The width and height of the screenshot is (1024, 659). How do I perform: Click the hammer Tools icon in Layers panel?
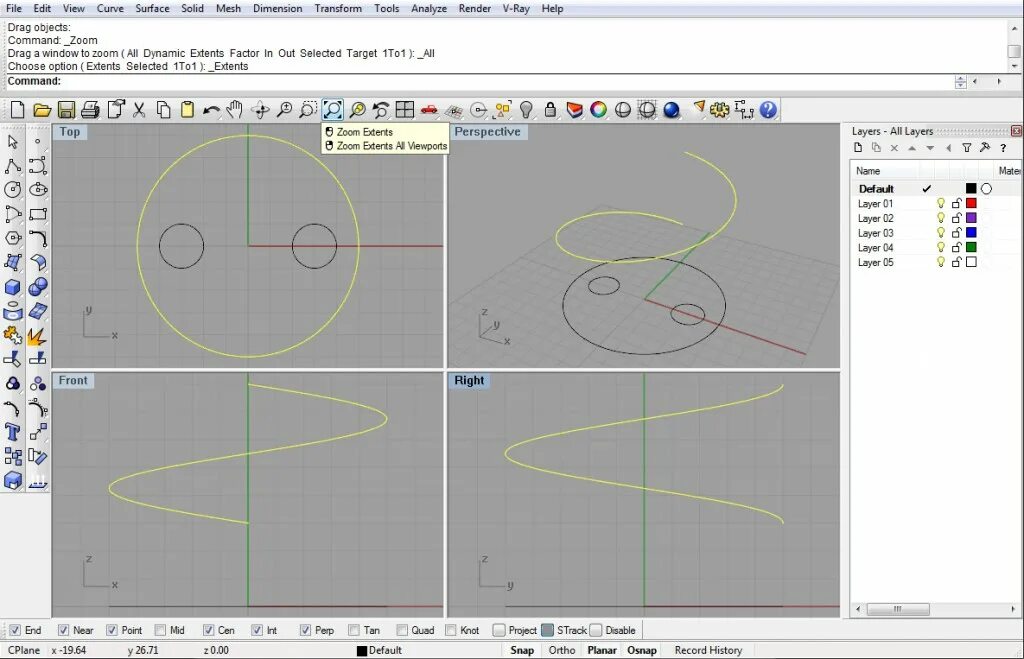click(x=985, y=148)
